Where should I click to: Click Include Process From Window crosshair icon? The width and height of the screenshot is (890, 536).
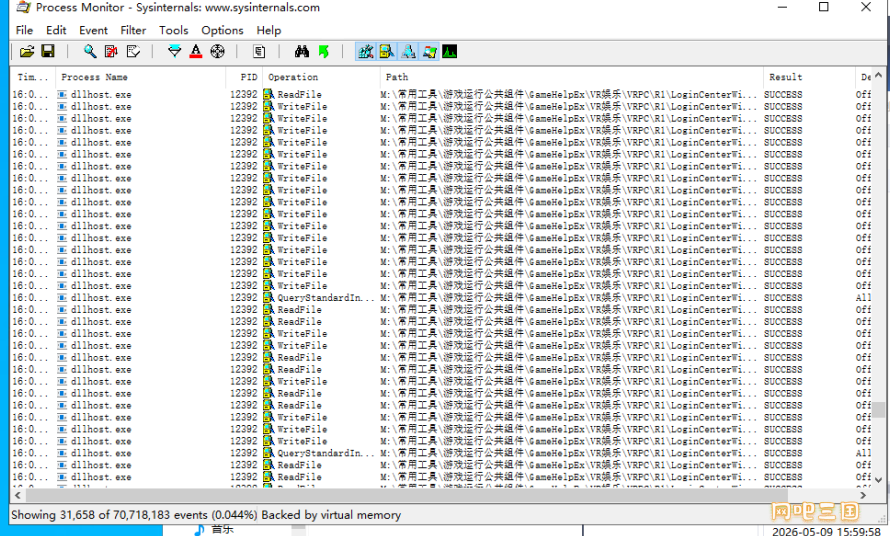point(217,52)
